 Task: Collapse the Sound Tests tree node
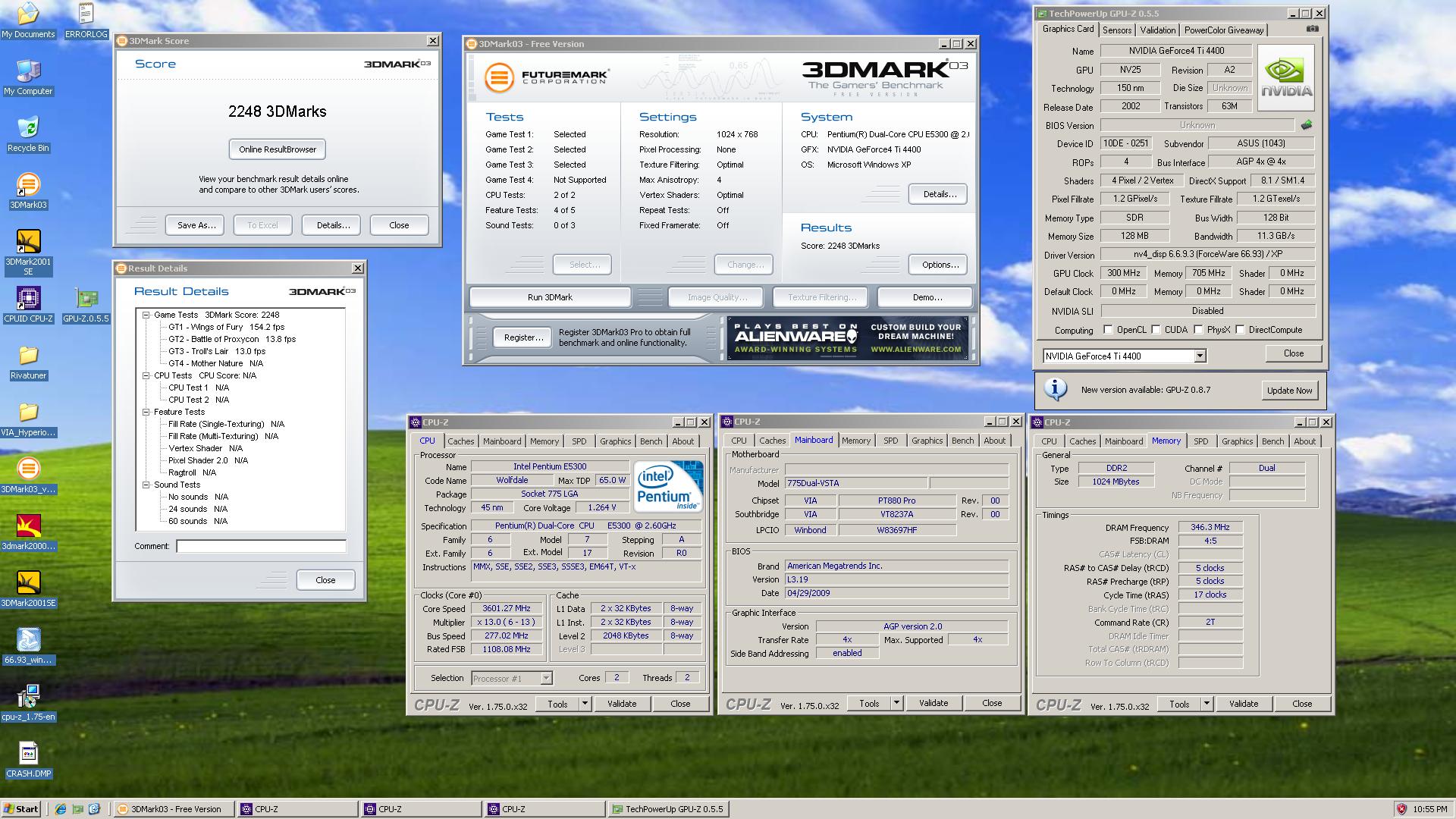coord(146,485)
